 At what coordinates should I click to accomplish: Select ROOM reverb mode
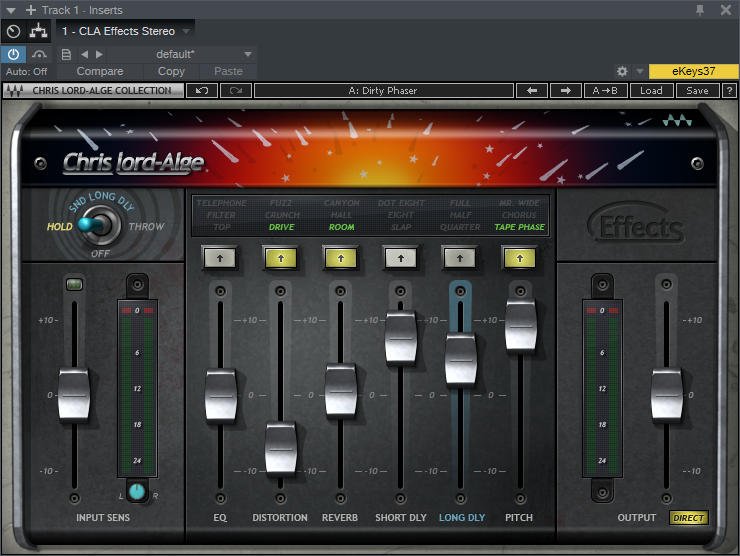click(x=341, y=227)
